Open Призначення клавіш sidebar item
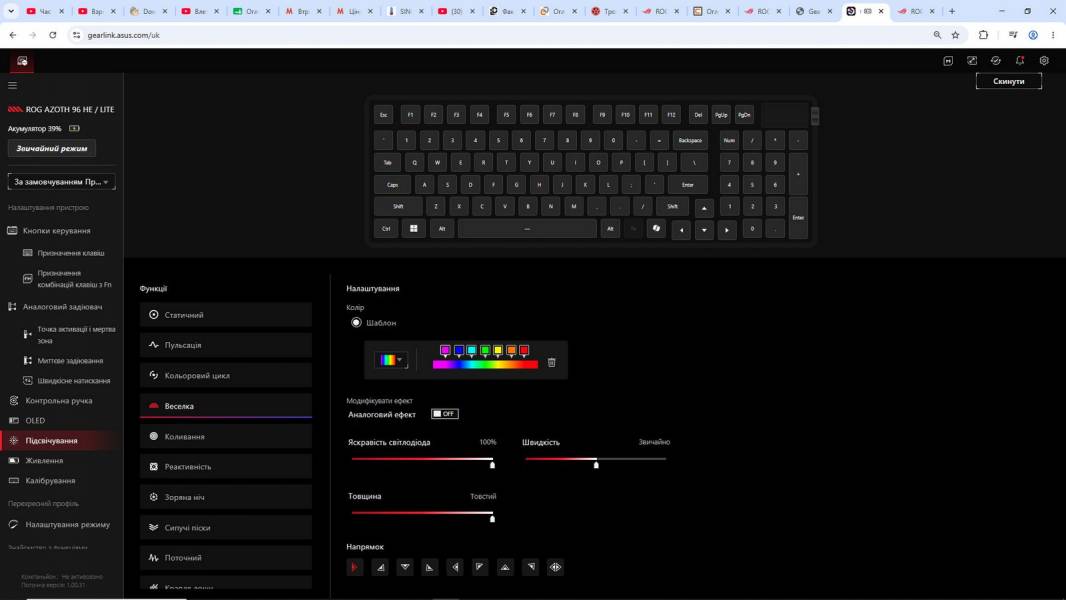 click(x=71, y=253)
